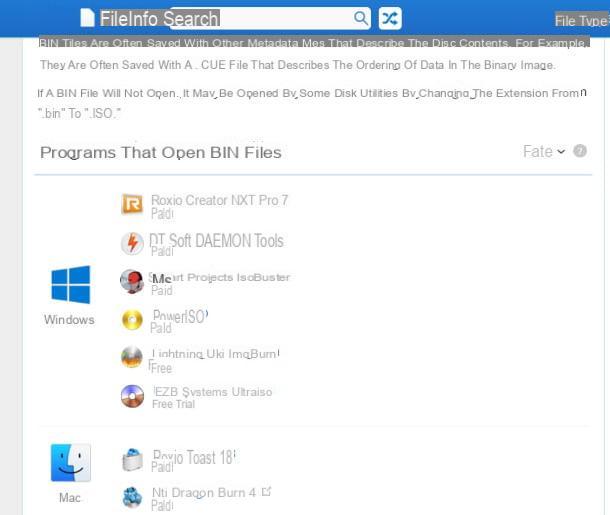Click the Roxio Creator NXT Pro icon
610x515 pixels.
tap(132, 204)
